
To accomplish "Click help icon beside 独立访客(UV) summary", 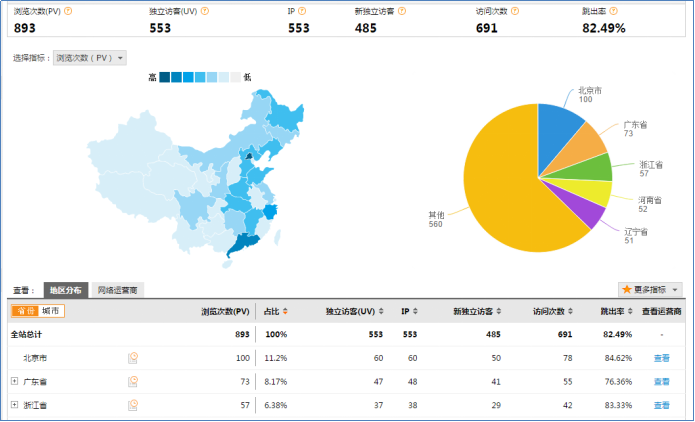I will [x=204, y=11].
